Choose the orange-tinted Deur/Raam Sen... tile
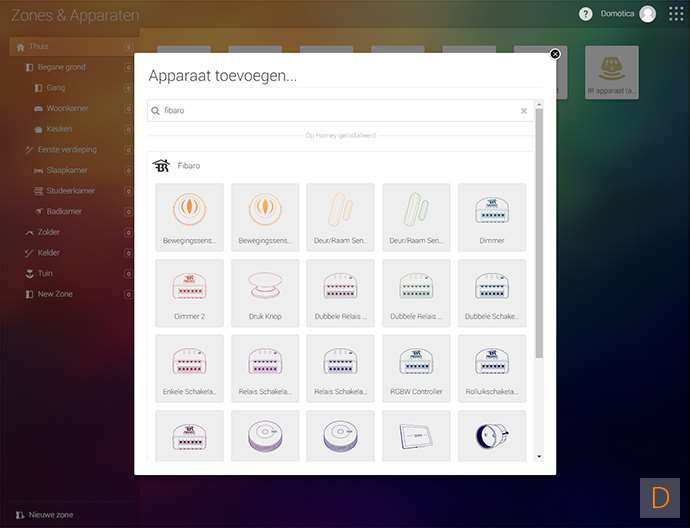Image resolution: width=690 pixels, height=528 pixels. (x=341, y=217)
